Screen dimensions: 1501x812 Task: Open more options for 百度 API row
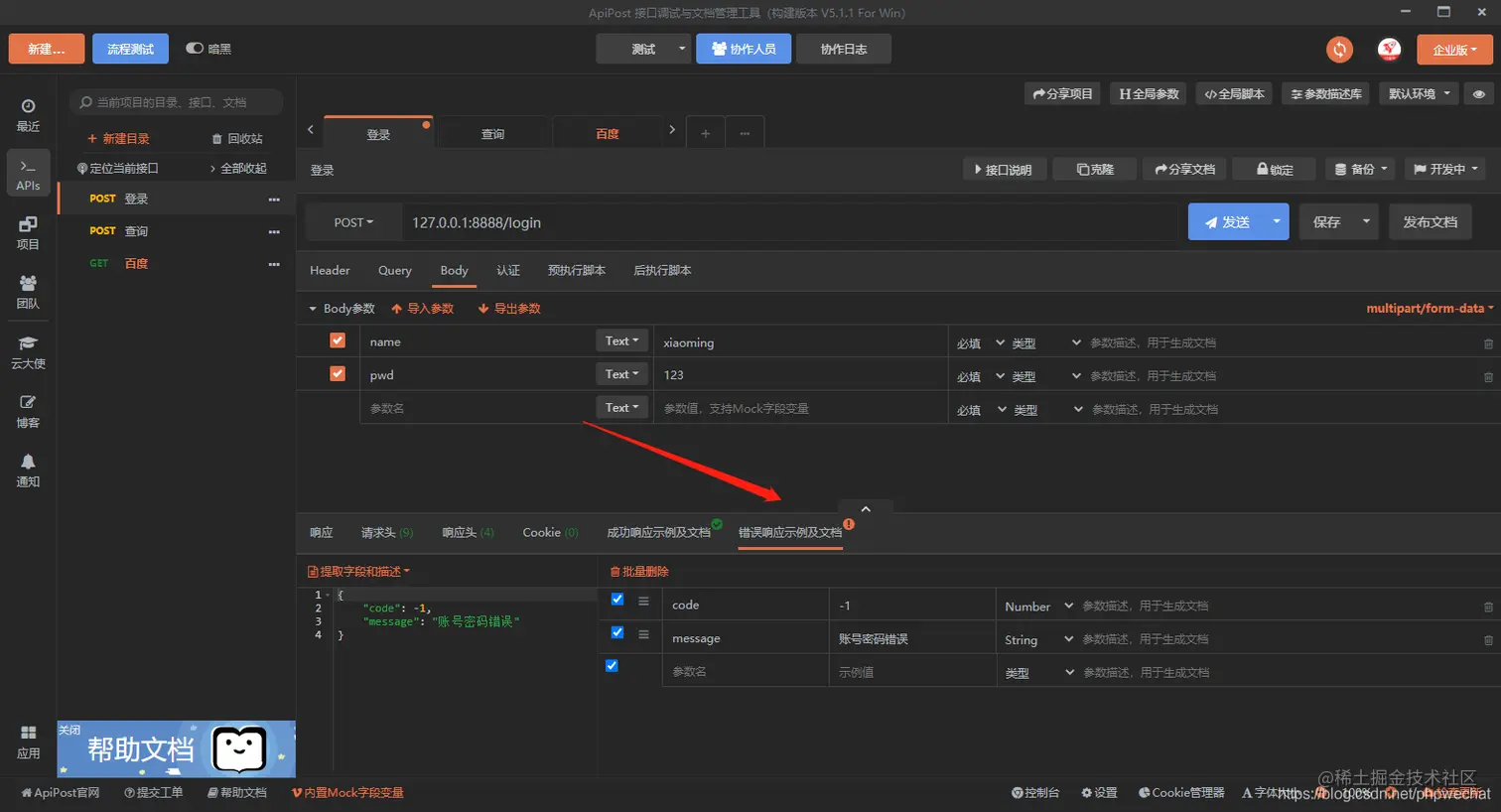point(274,264)
